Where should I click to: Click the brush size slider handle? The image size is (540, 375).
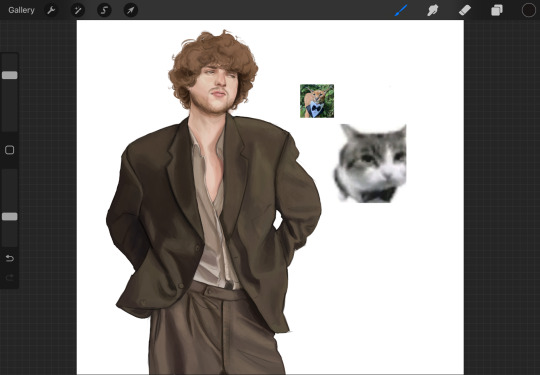(x=10, y=75)
